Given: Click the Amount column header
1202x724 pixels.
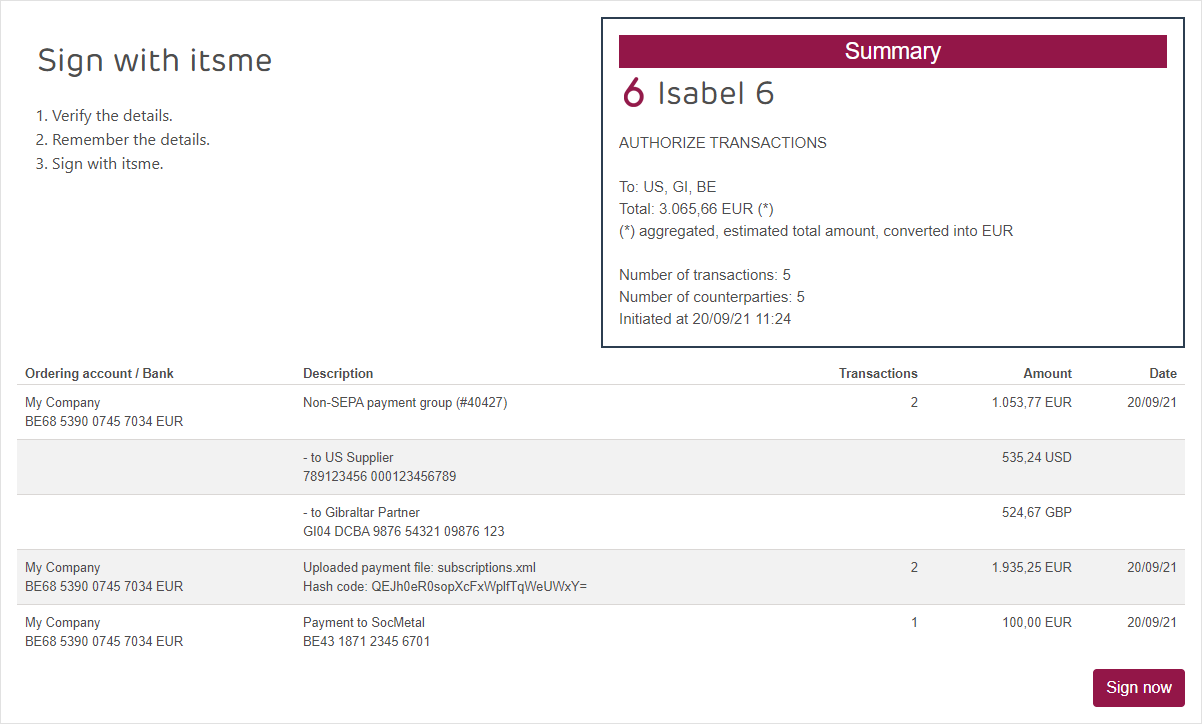Looking at the screenshot, I should point(1047,373).
